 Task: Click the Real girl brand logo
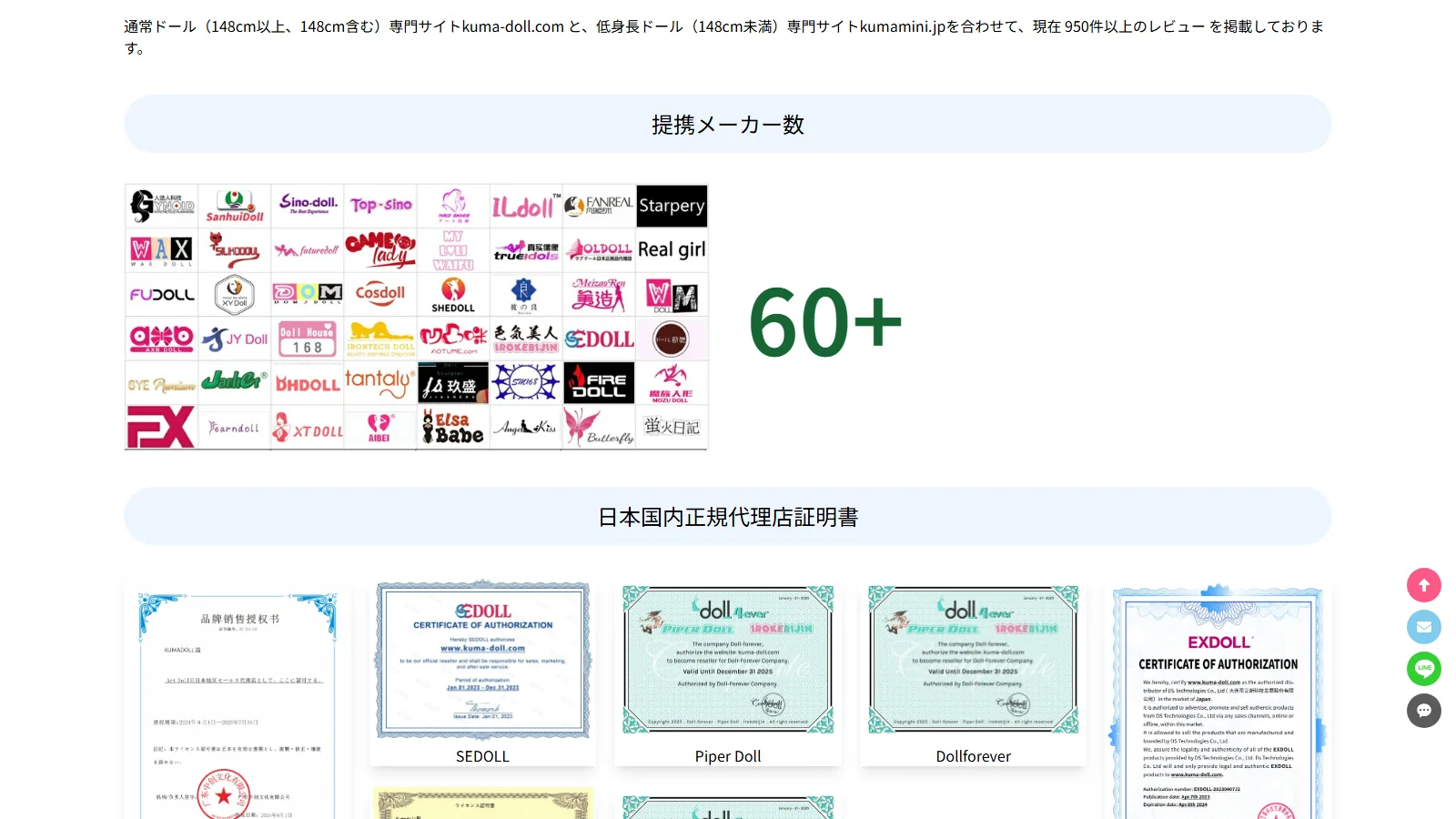point(672,249)
